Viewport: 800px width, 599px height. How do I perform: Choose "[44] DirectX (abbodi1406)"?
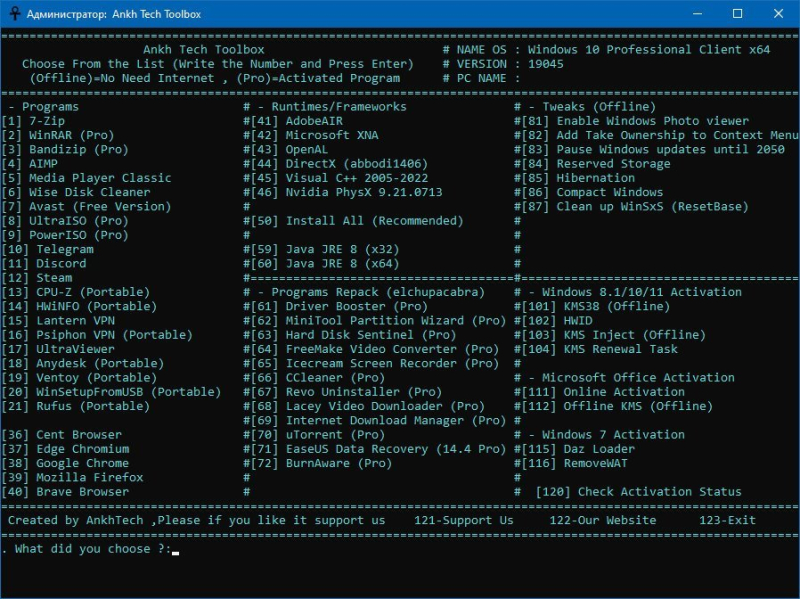[x=339, y=164]
